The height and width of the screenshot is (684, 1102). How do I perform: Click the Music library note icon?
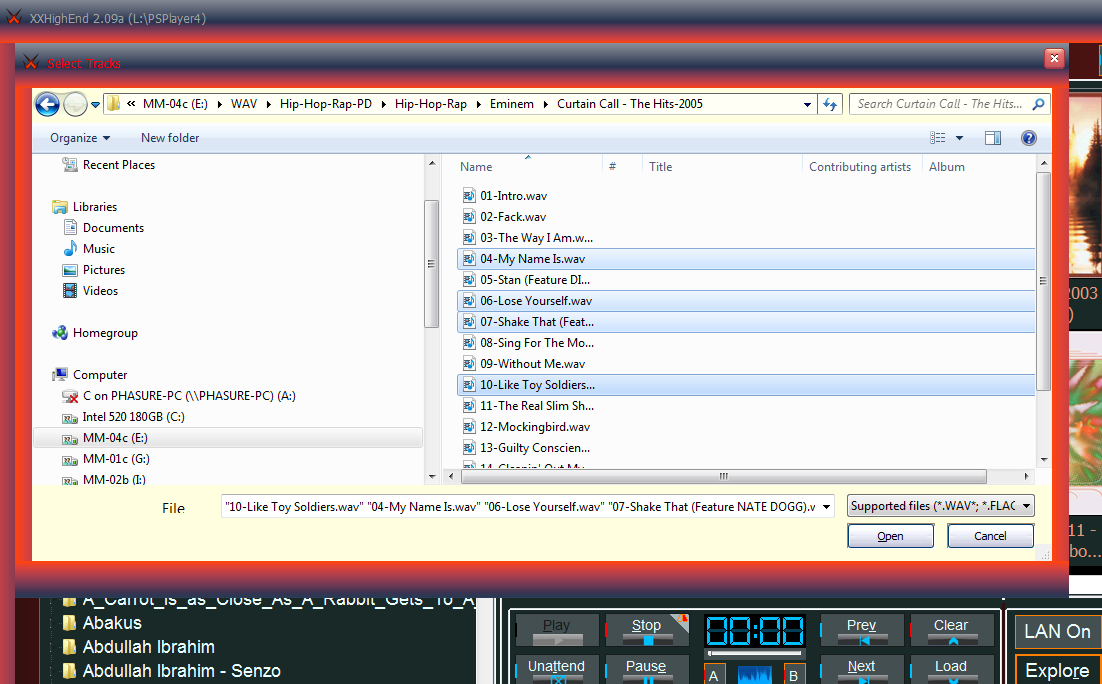tap(70, 248)
